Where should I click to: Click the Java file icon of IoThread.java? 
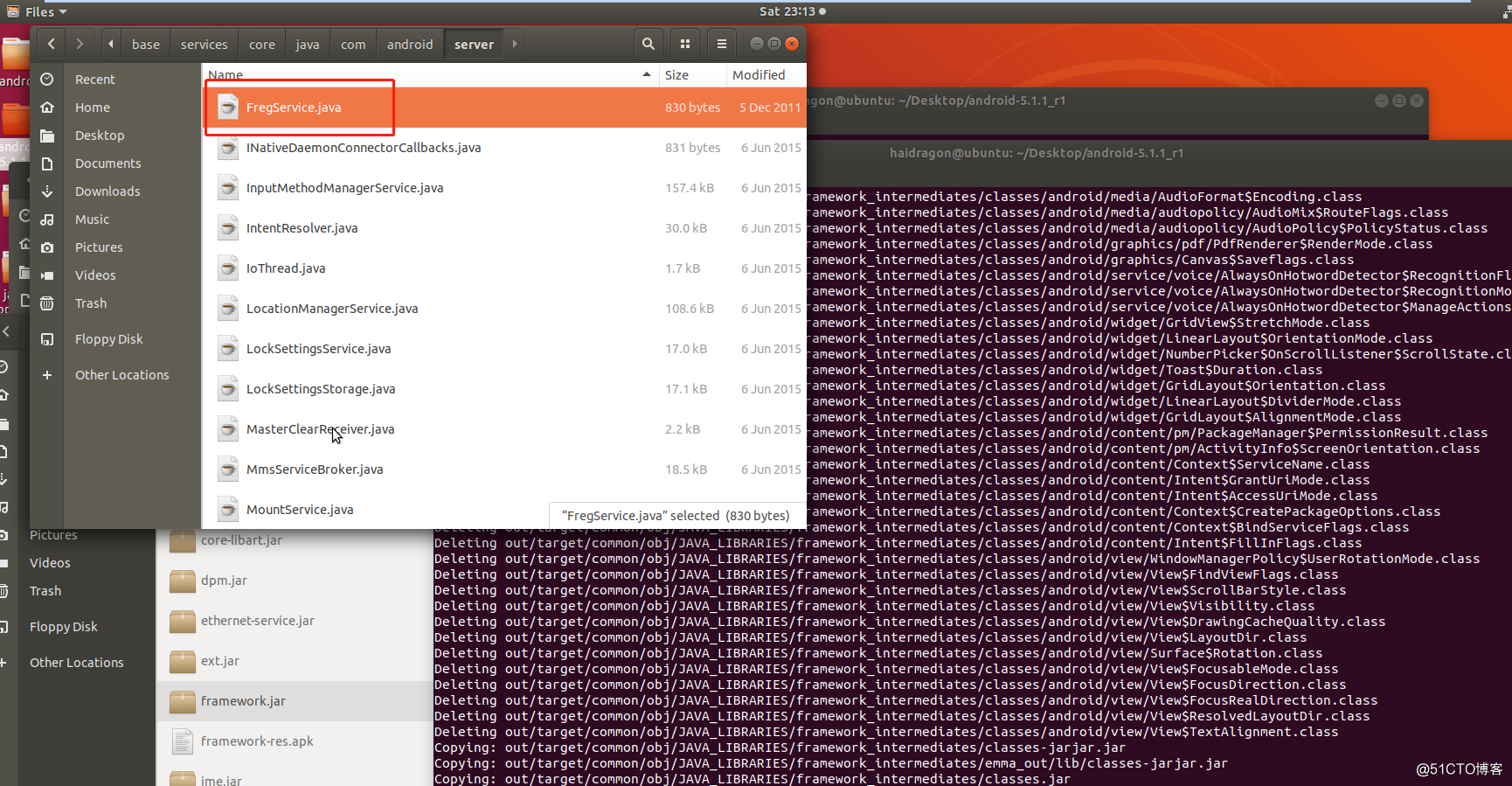click(x=228, y=268)
